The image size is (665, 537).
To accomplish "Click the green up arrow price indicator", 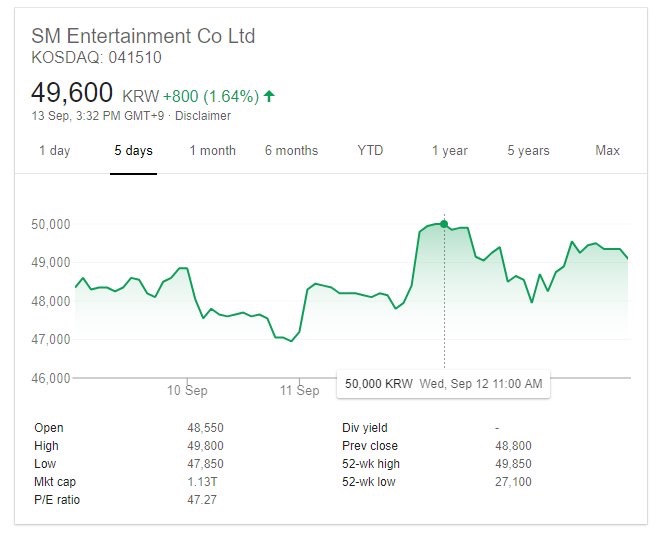I will (269, 96).
